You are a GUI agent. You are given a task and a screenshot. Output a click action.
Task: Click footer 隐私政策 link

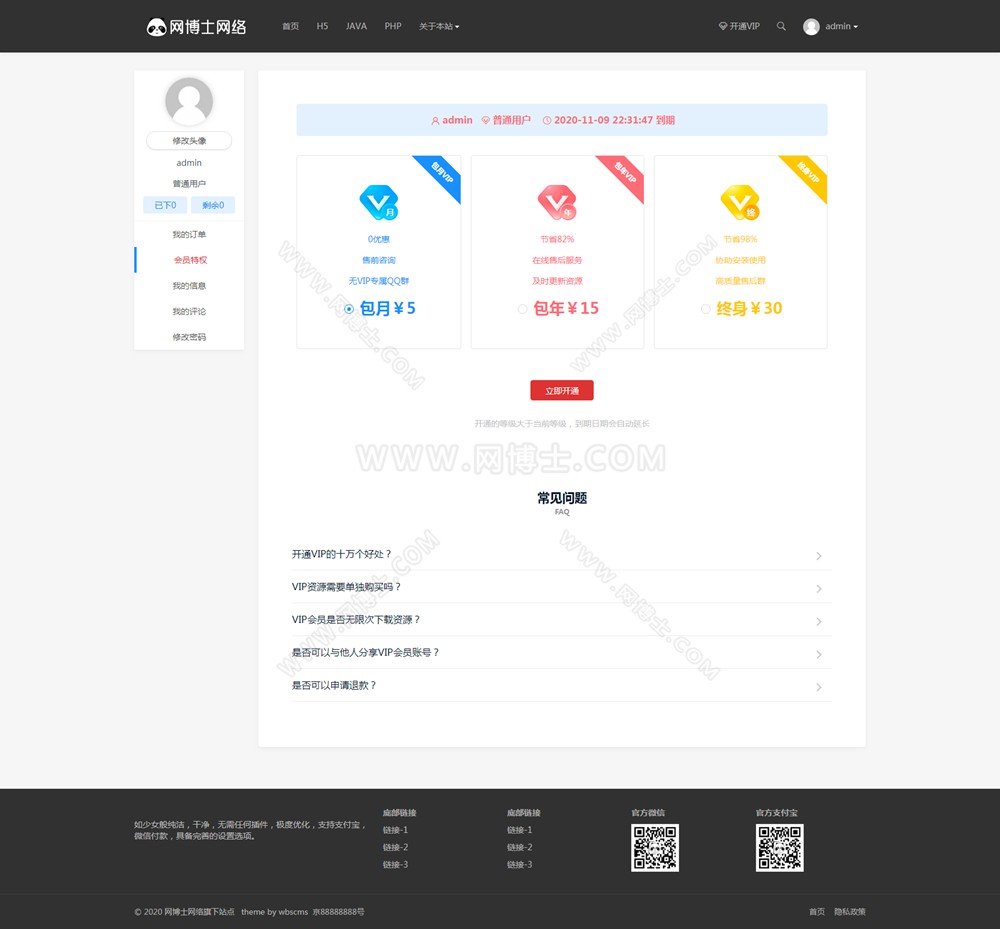pos(850,912)
